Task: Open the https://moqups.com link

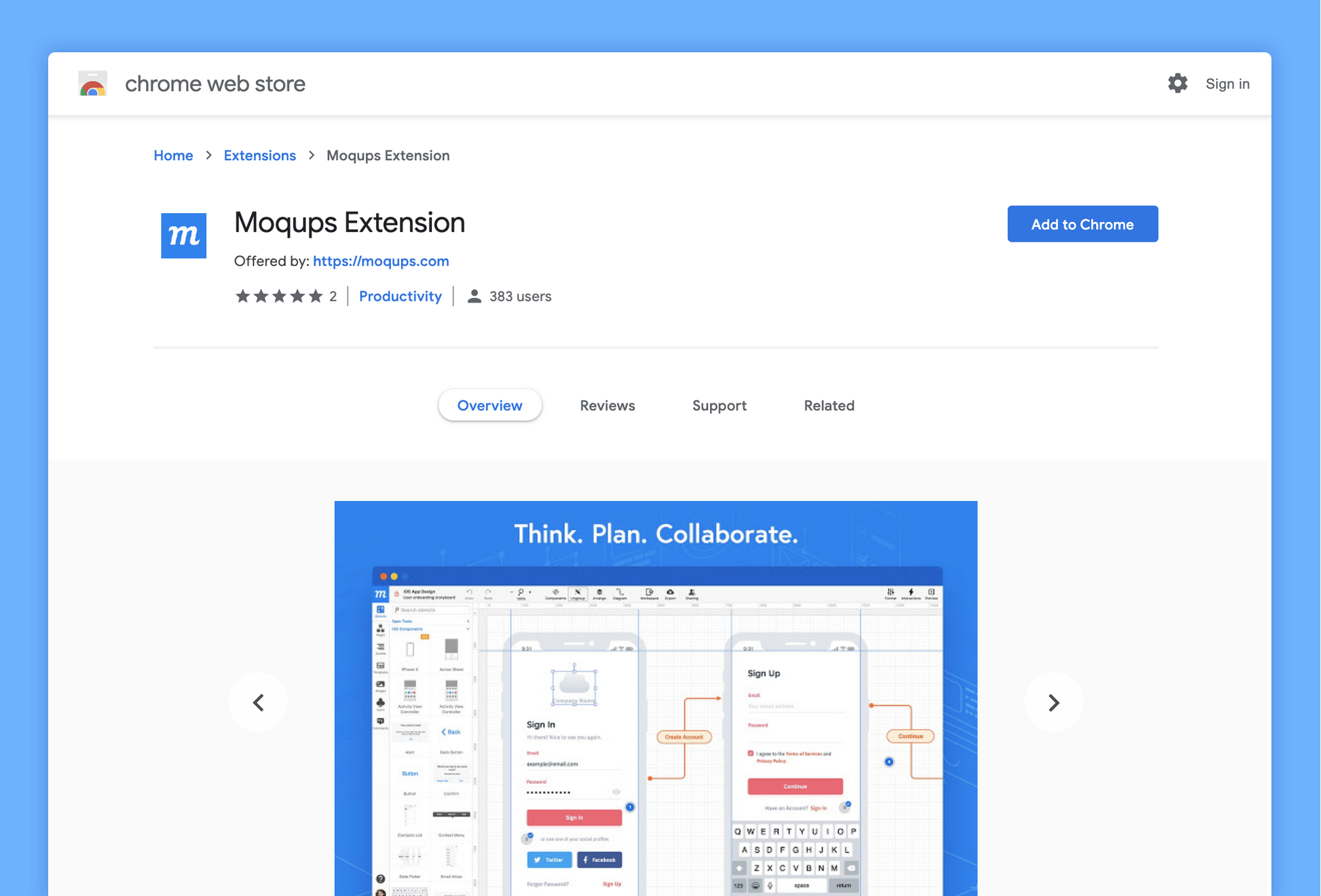Action: click(x=381, y=261)
